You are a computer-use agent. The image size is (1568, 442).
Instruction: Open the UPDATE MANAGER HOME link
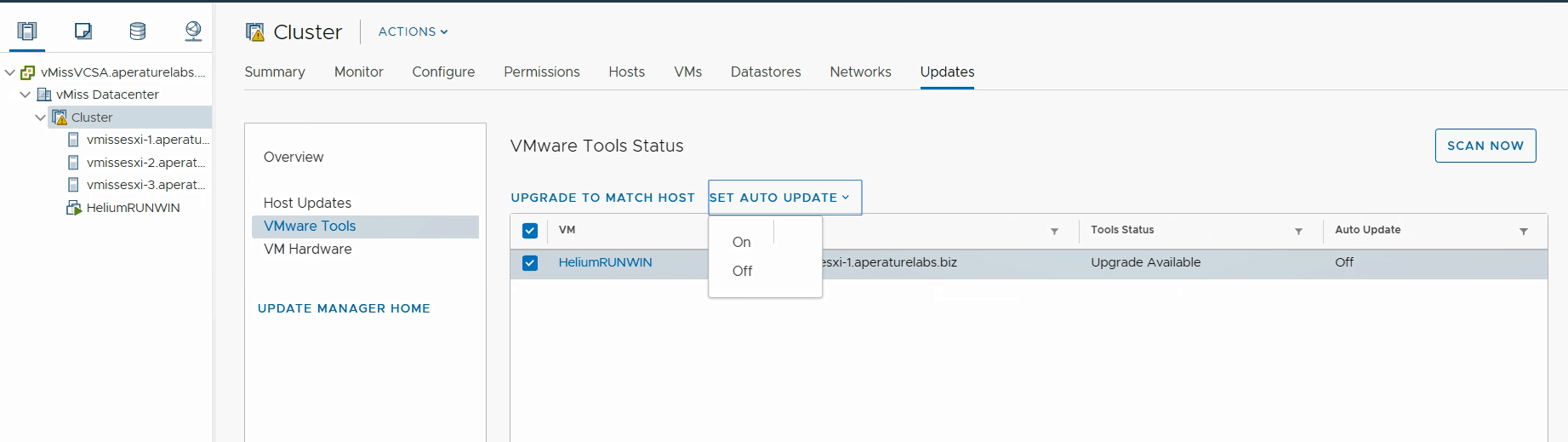tap(344, 308)
